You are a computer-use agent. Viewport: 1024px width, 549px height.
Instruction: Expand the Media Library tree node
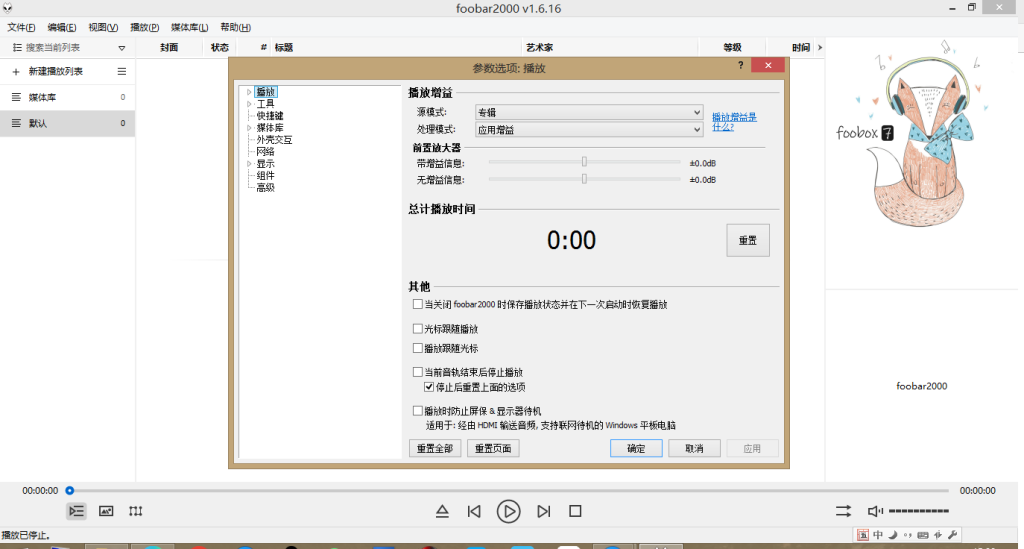[x=249, y=128]
